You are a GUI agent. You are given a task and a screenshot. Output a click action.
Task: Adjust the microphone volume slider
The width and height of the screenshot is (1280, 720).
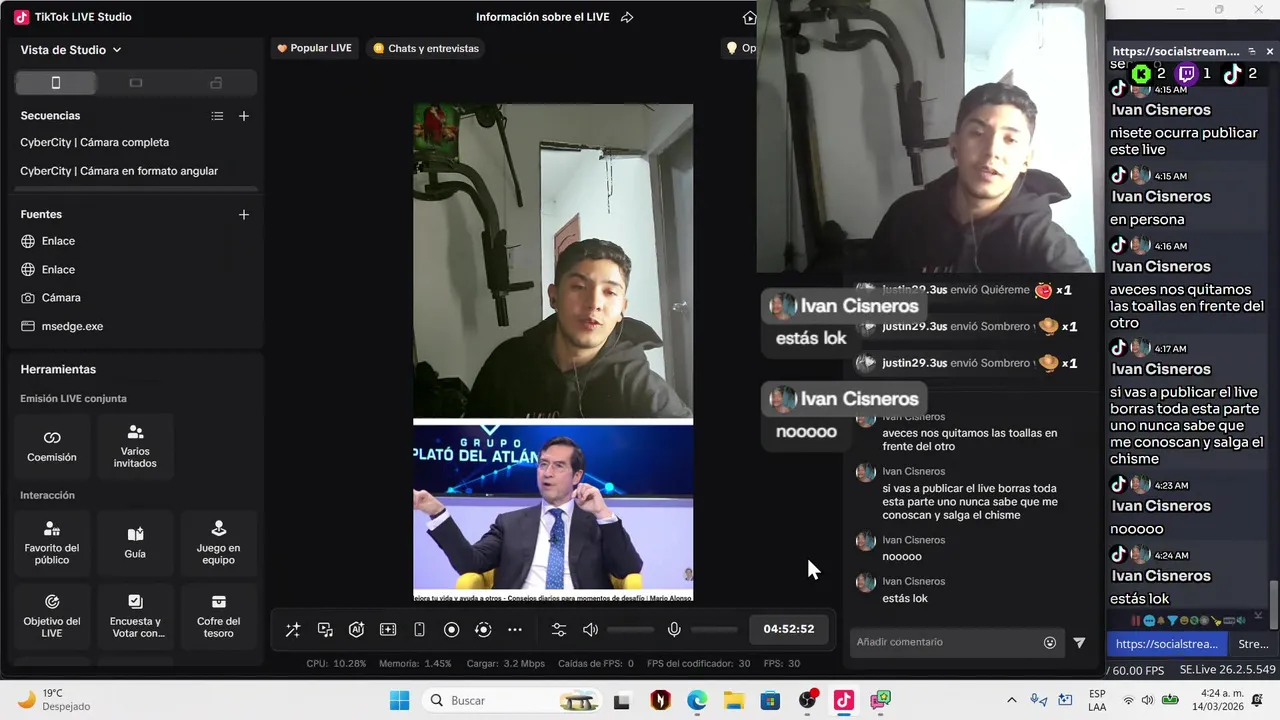[714, 630]
